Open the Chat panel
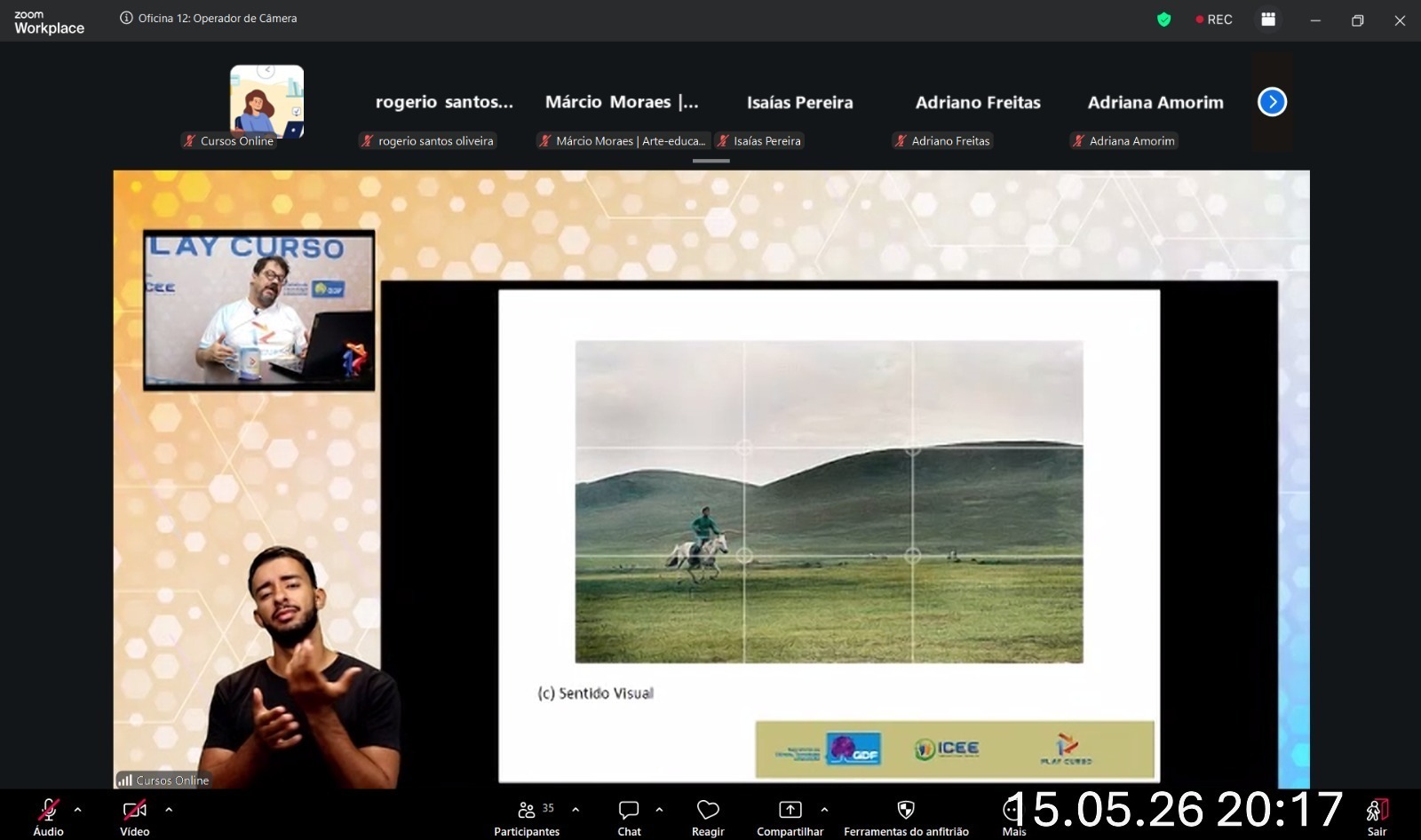This screenshot has height=840, width=1421. (x=629, y=817)
